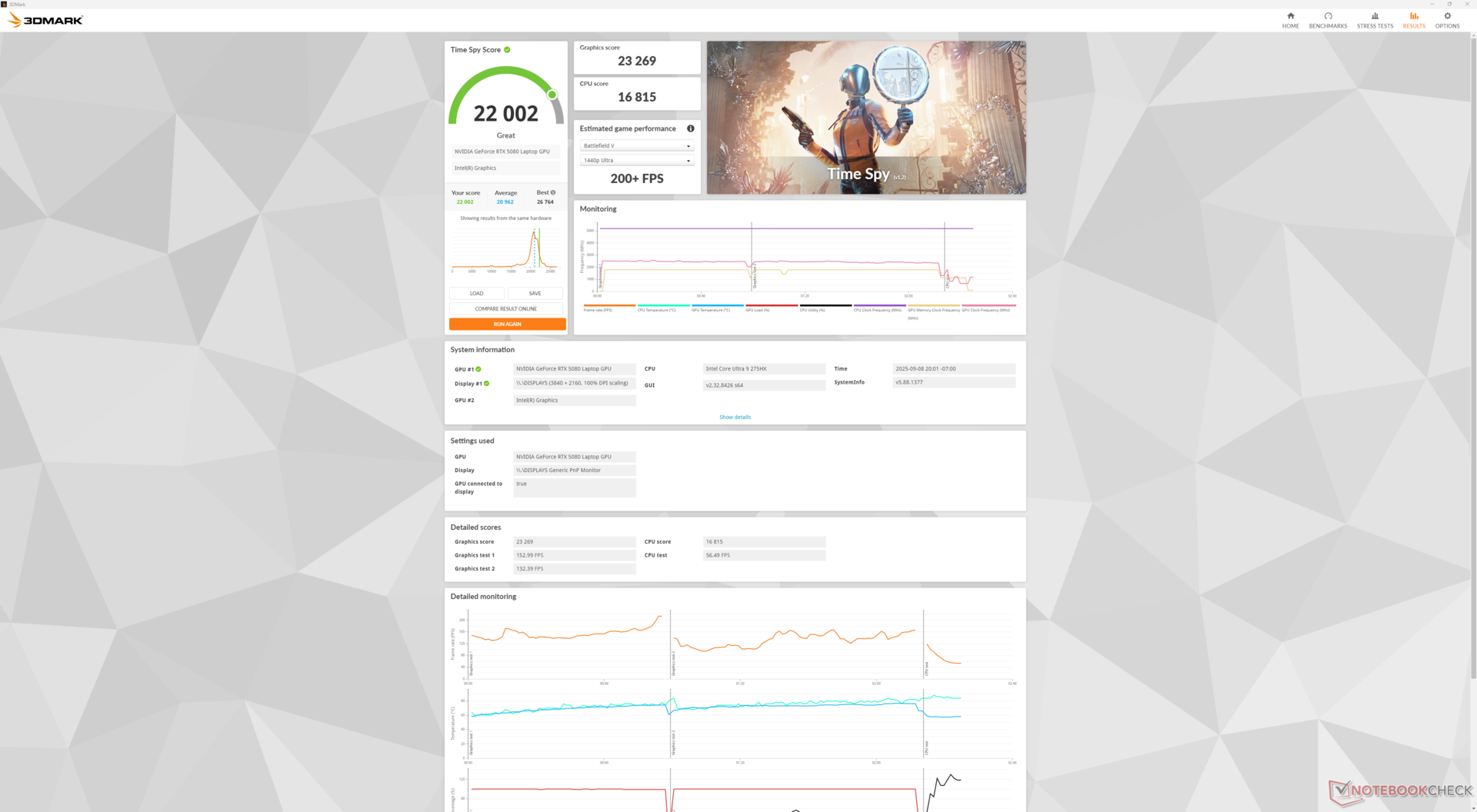Click the Graphics score value 23 269 card

point(637,58)
